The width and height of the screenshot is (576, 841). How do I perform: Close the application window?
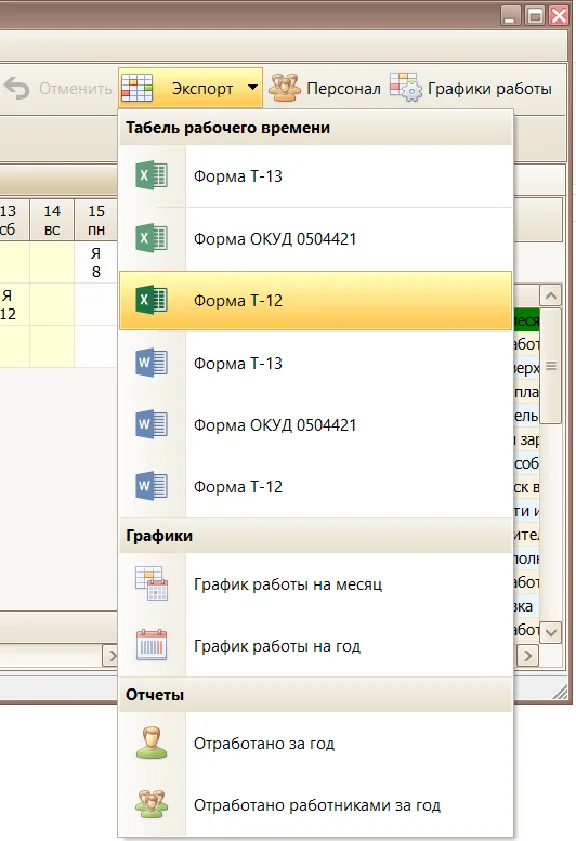point(558,15)
